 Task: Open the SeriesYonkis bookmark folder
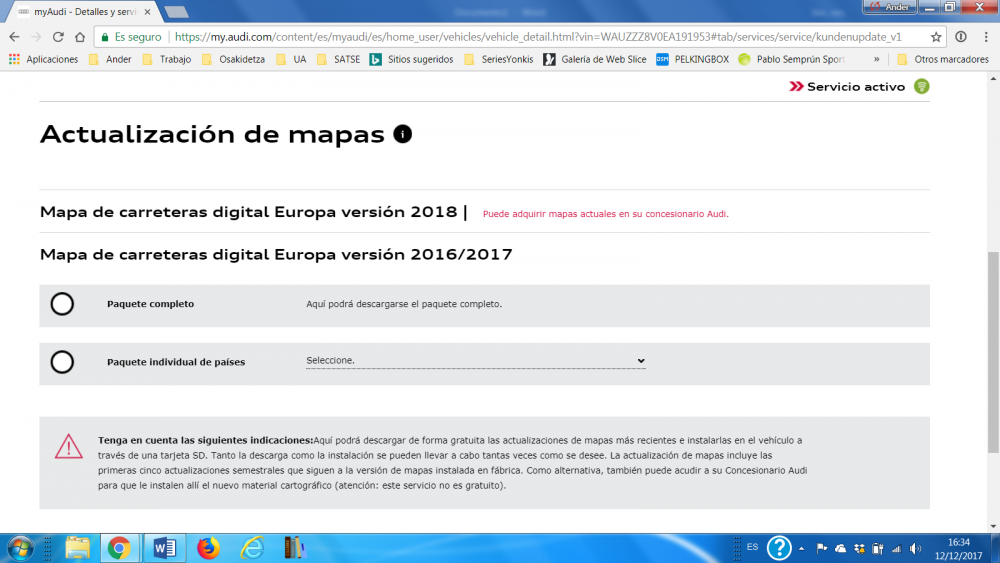pyautogui.click(x=499, y=59)
